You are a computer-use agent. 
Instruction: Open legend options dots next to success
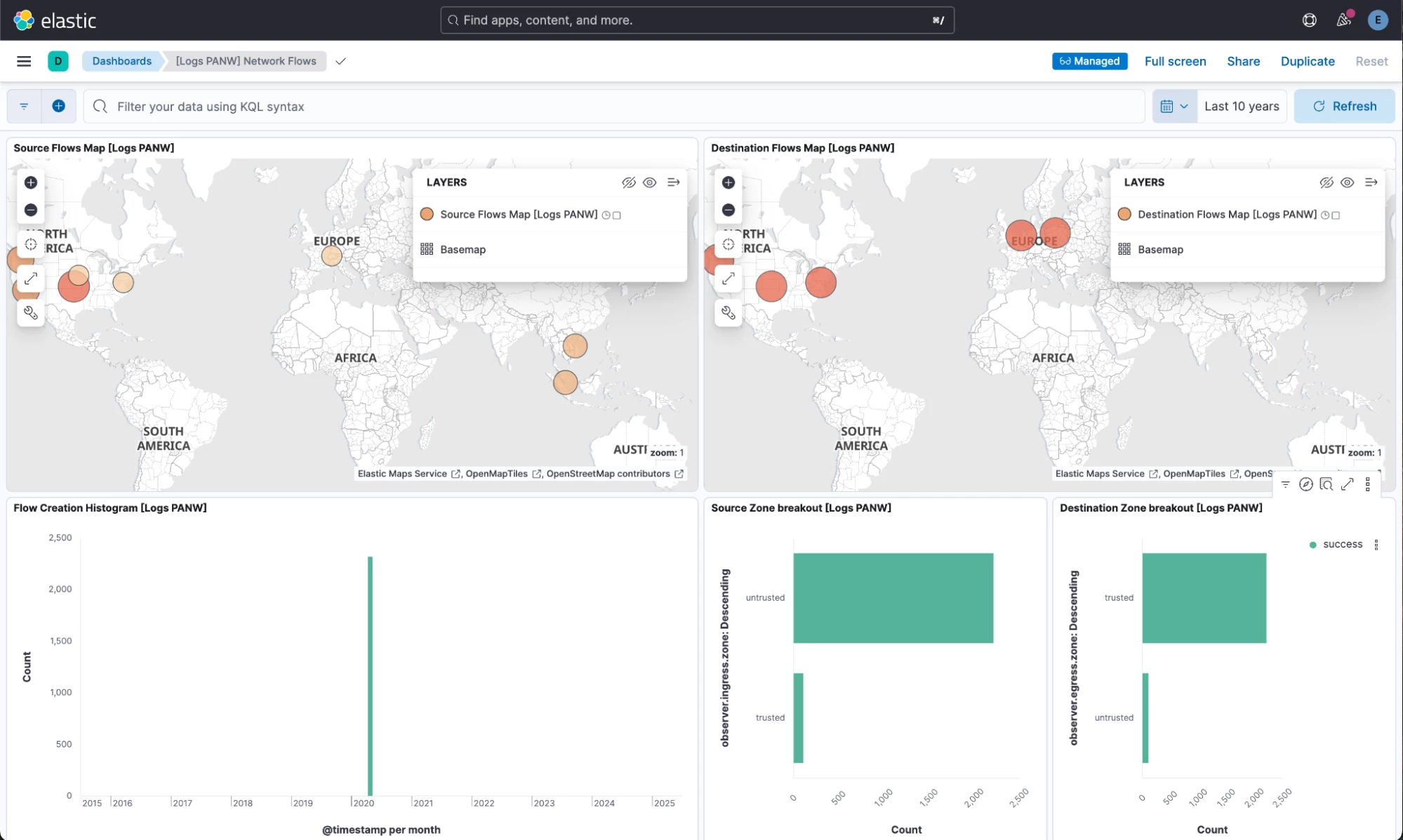coord(1376,545)
